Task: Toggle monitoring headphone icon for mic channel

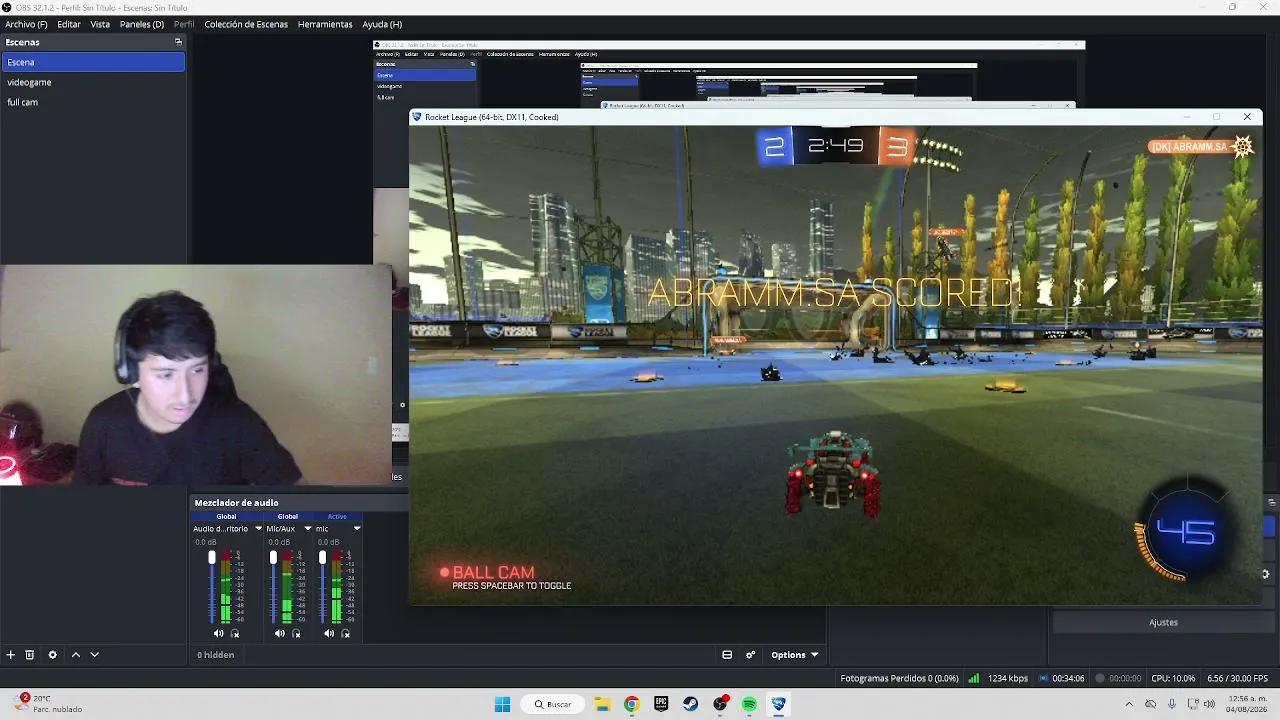Action: tap(345, 634)
